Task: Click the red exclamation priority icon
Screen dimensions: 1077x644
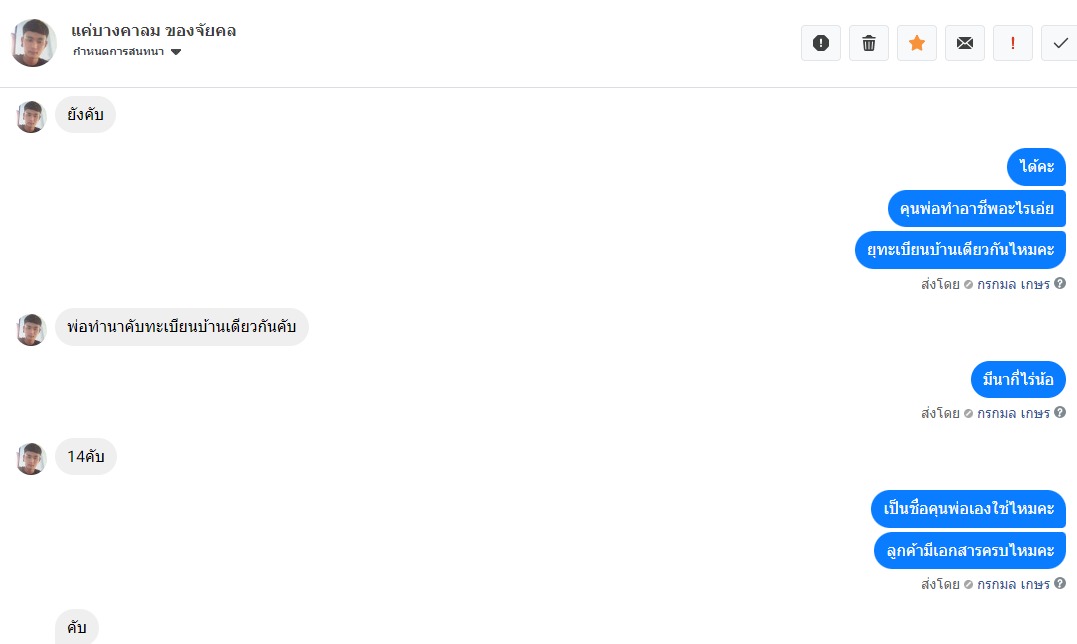Action: point(1013,43)
